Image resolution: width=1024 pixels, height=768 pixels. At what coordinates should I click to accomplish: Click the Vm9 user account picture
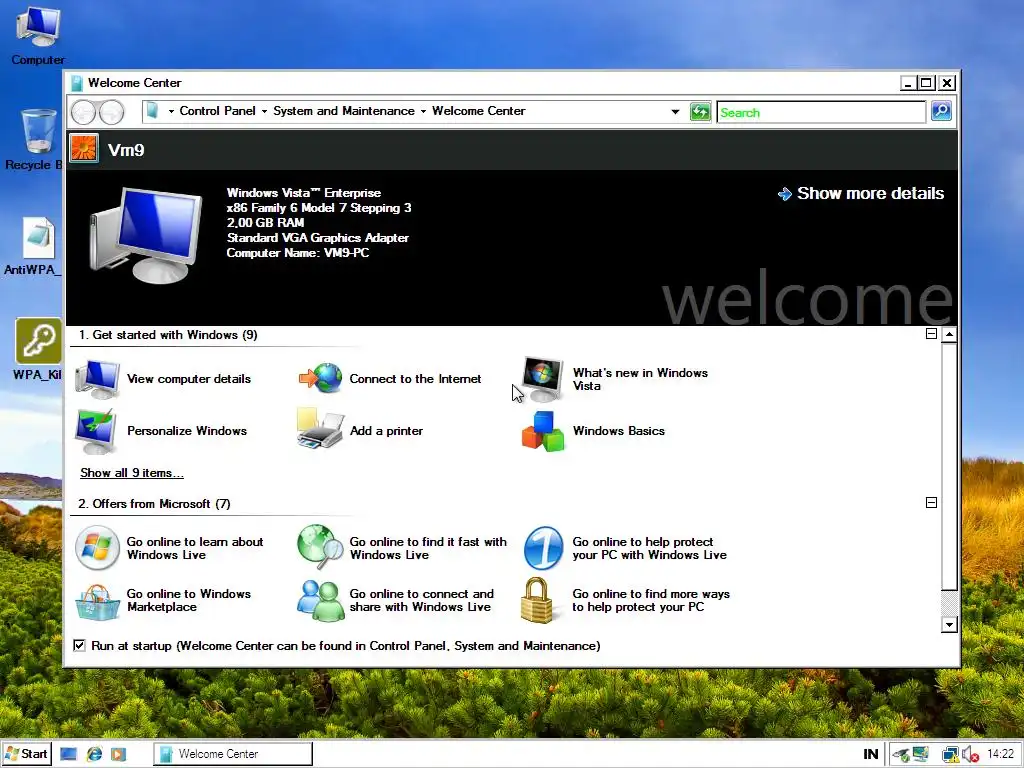coord(84,148)
